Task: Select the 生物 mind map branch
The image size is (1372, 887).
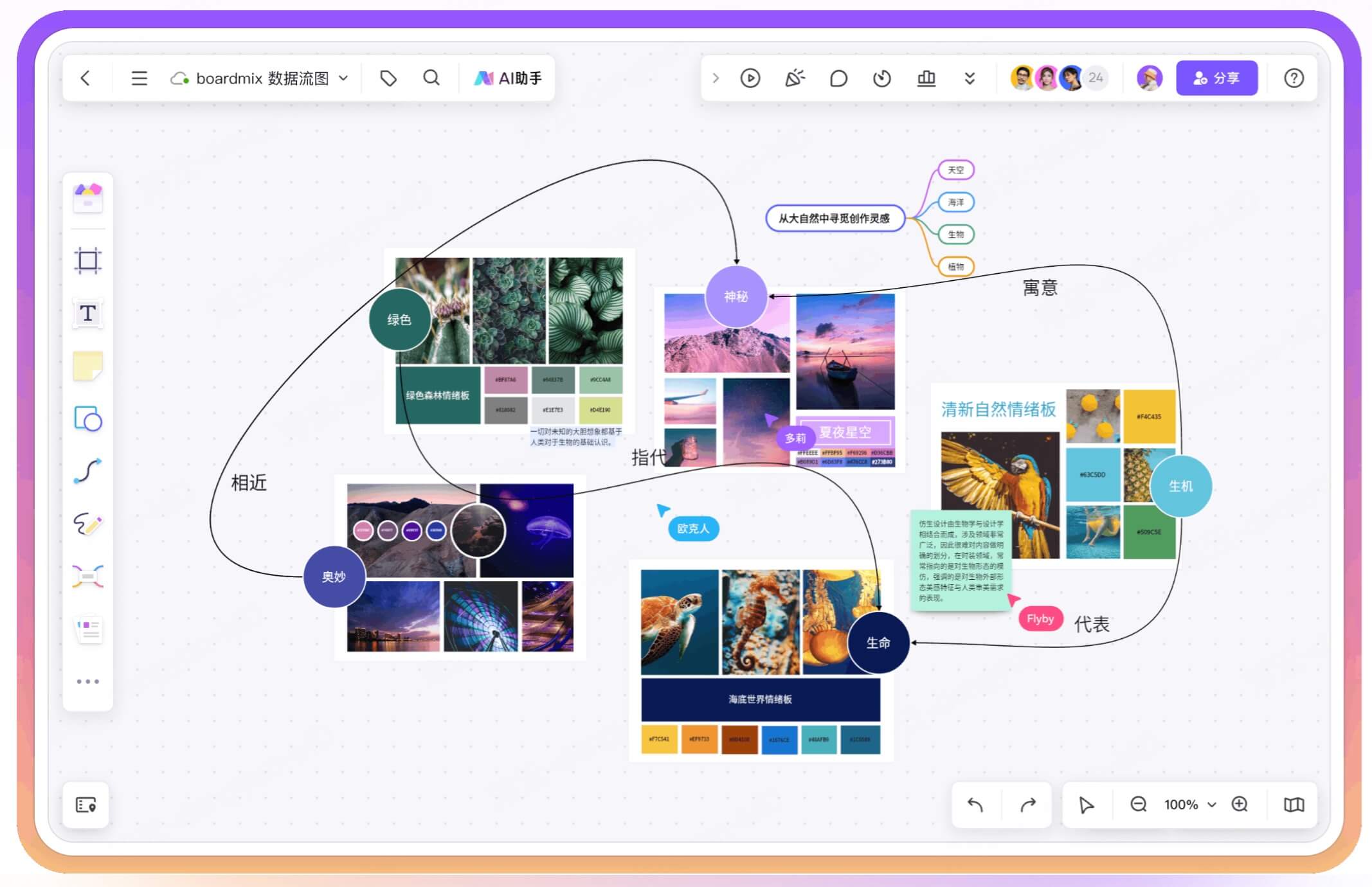Action: point(956,235)
